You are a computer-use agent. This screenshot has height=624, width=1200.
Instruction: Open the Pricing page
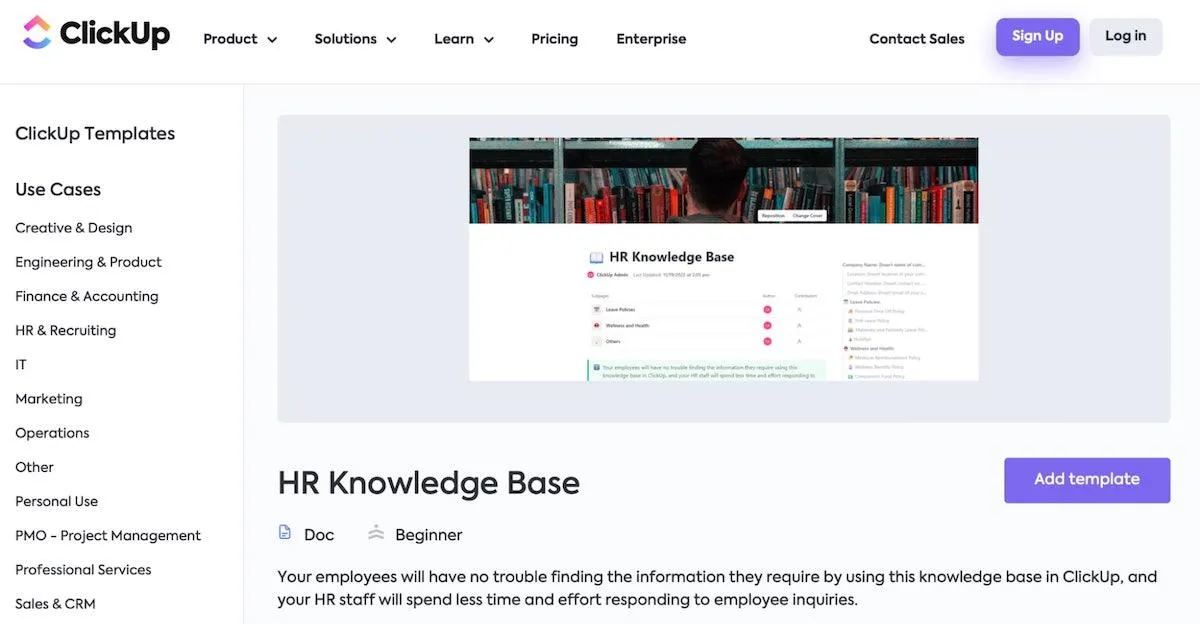[x=554, y=39]
